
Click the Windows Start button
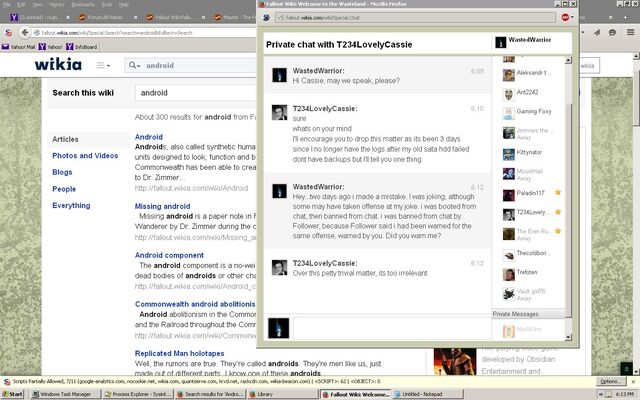point(13,394)
